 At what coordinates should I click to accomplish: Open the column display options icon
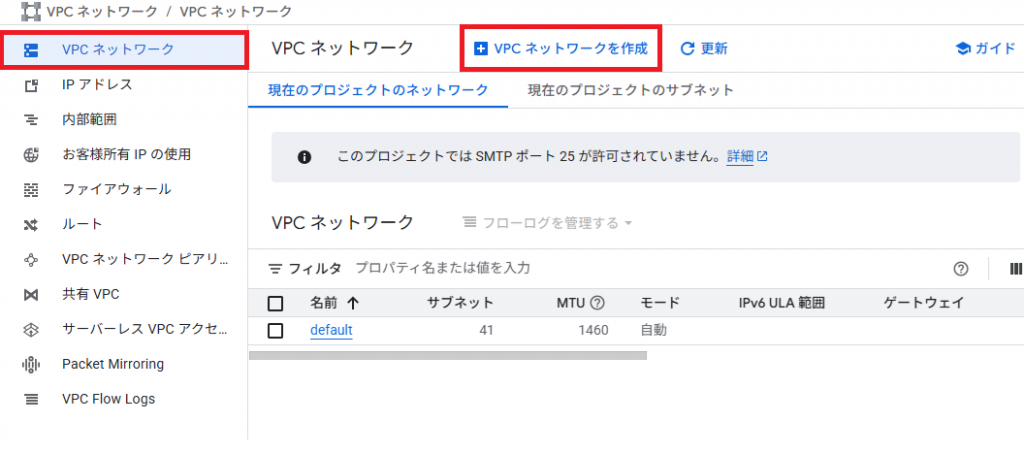click(x=1015, y=268)
